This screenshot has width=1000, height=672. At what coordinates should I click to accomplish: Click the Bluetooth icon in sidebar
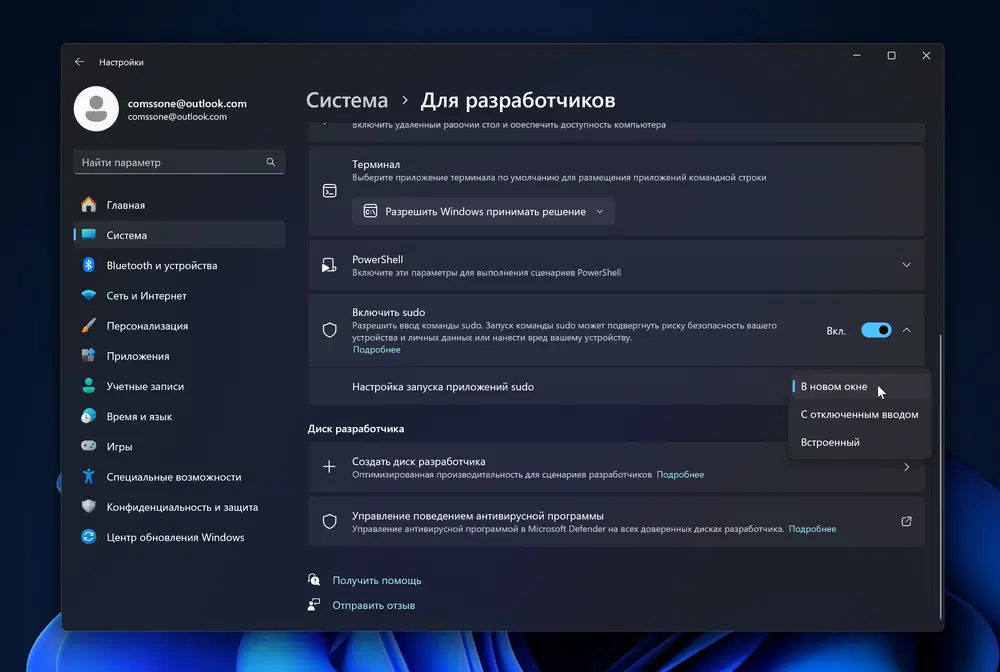pyautogui.click(x=89, y=265)
